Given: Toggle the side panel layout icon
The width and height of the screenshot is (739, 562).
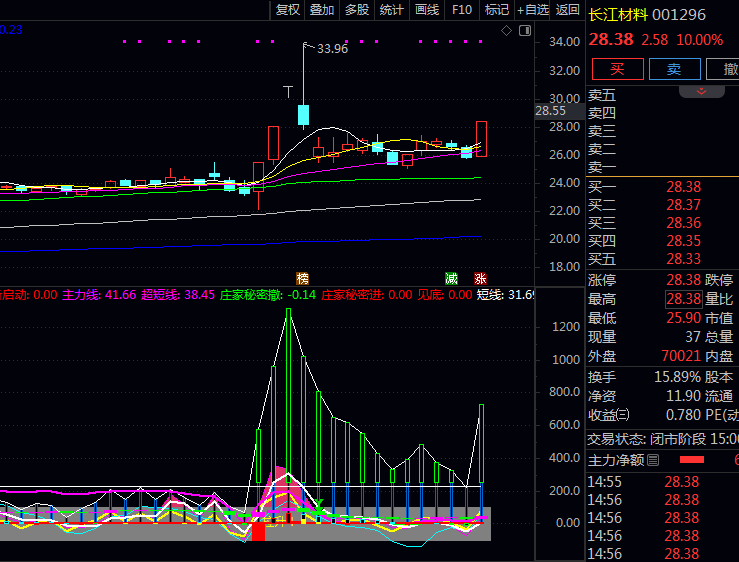Looking at the screenshot, I should click(523, 31).
